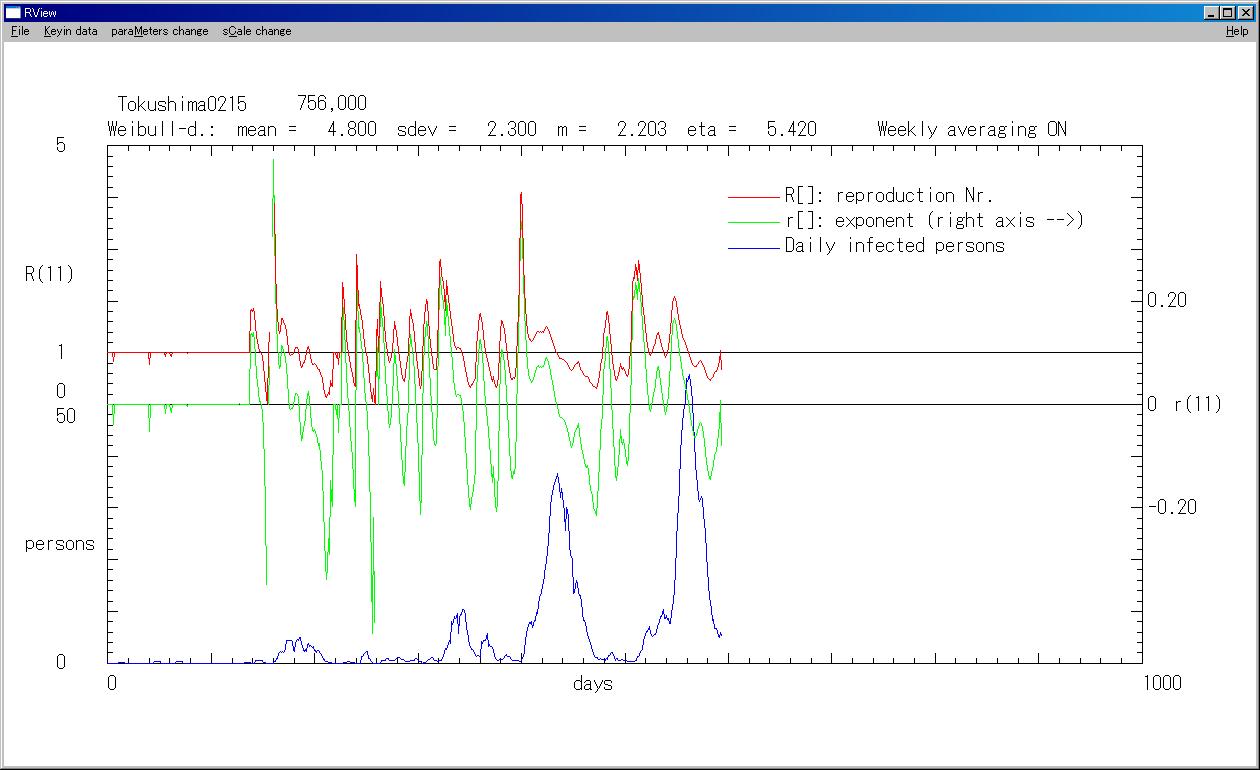Click the mean value '4.800'

pyautogui.click(x=352, y=129)
